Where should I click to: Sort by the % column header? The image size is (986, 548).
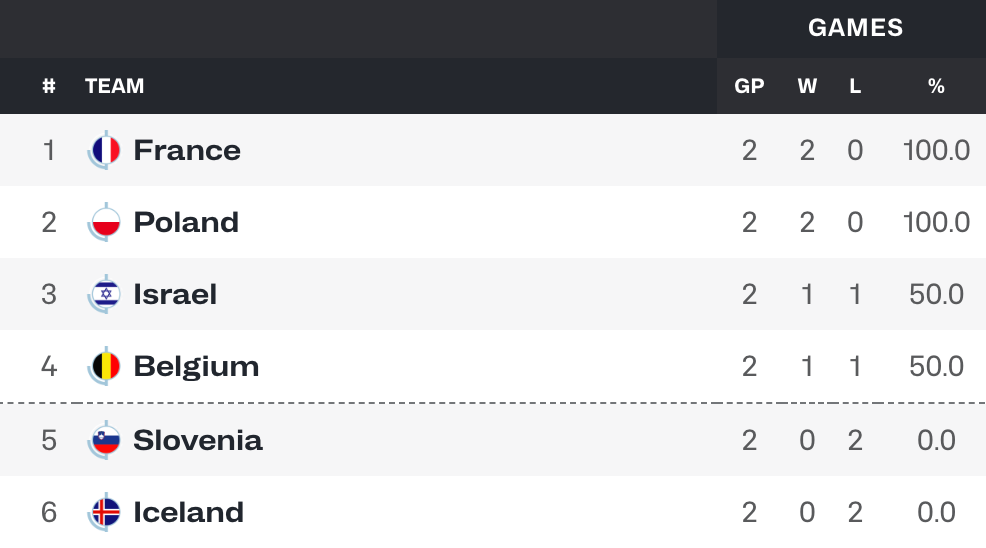click(936, 86)
